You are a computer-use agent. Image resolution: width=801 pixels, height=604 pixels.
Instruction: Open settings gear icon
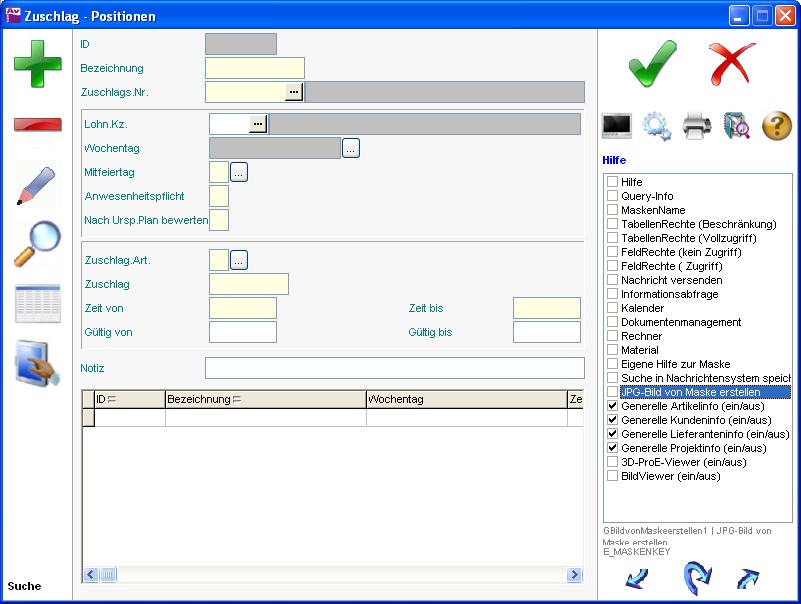(656, 126)
